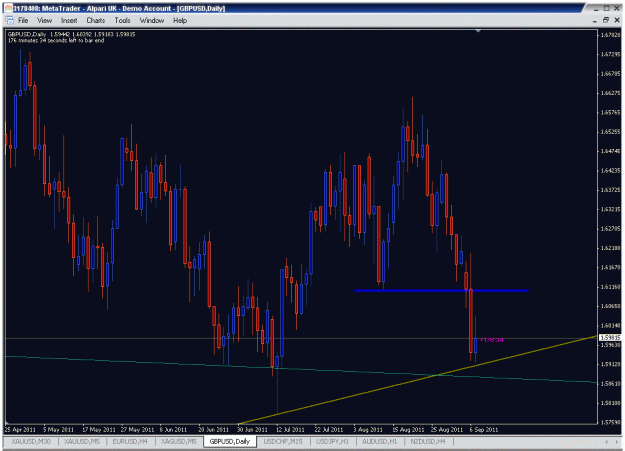Switch to the XAUUSD,M5 chart tab

point(82,441)
